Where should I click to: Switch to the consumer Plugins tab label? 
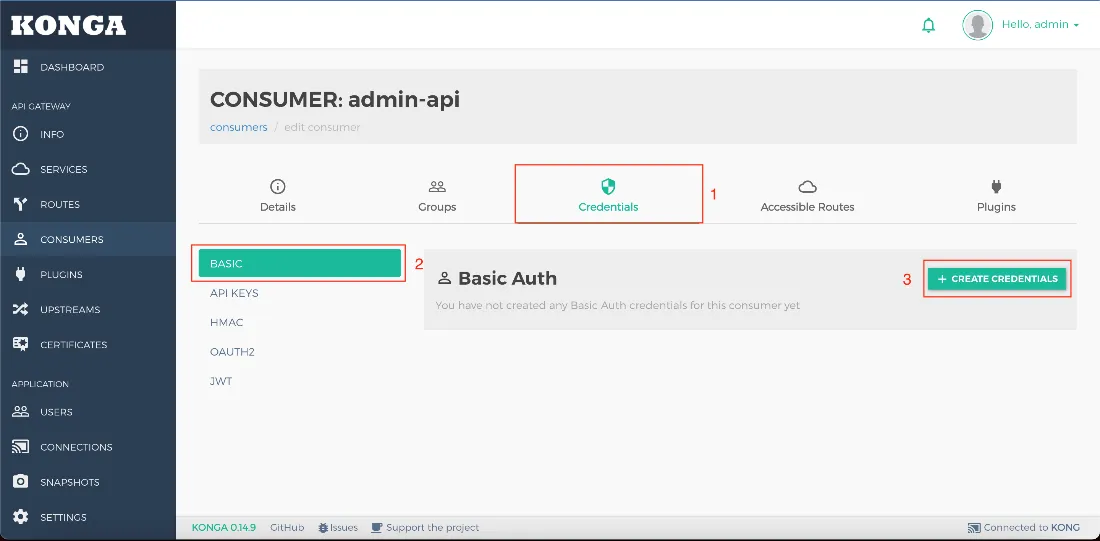(996, 207)
